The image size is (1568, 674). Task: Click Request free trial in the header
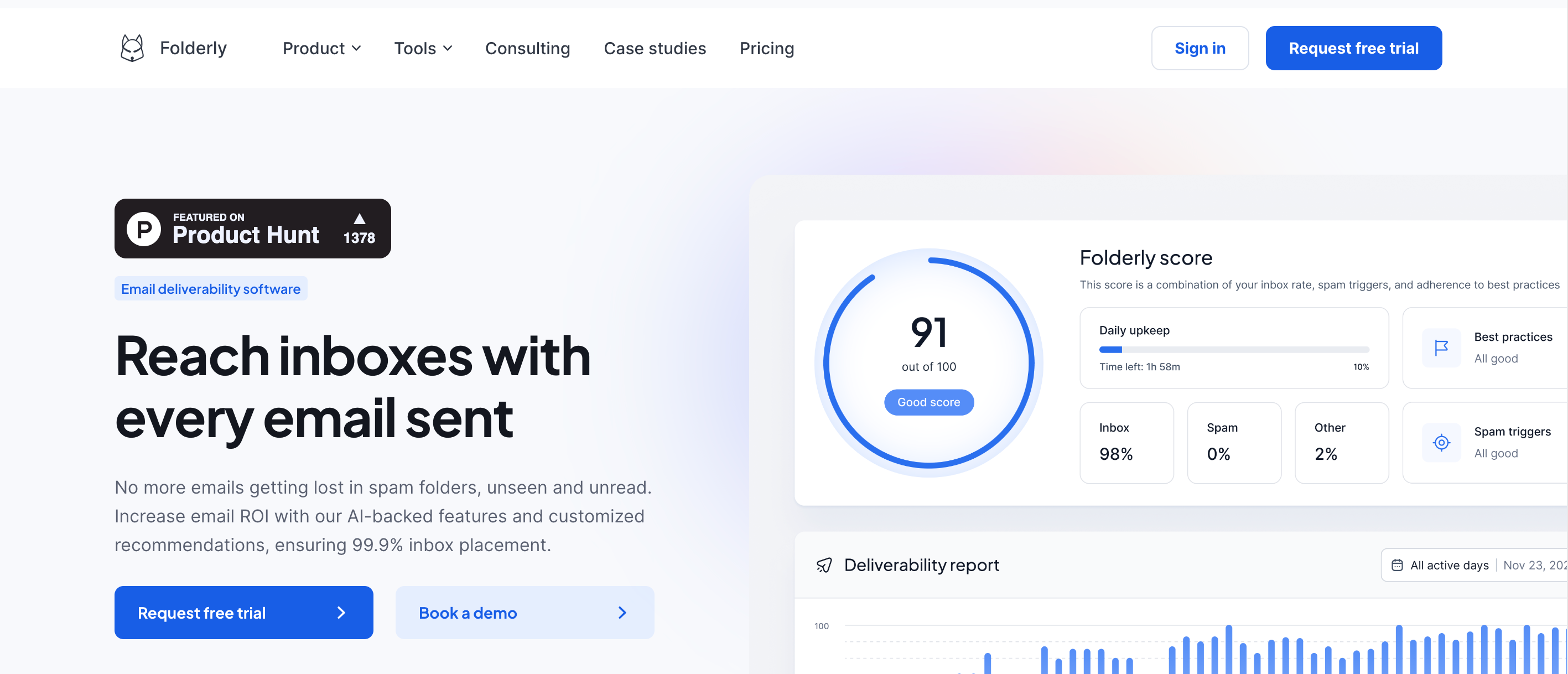[1353, 48]
